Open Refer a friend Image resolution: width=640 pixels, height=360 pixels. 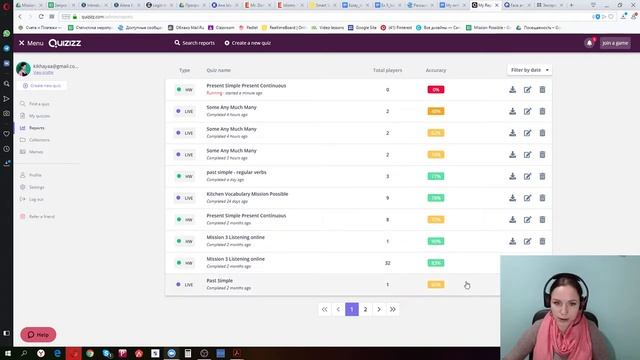(37, 216)
